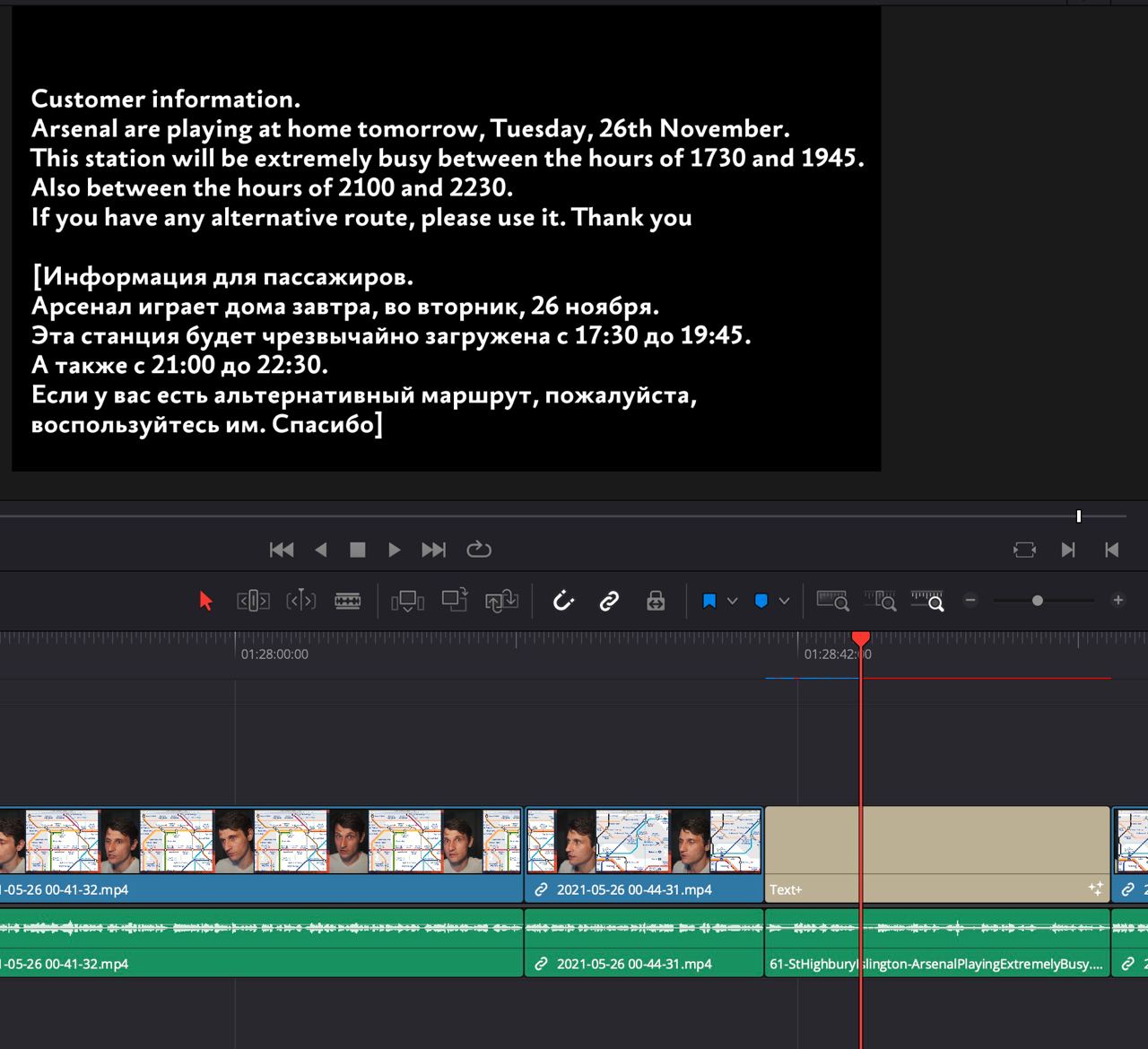Image resolution: width=1148 pixels, height=1049 pixels.
Task: Select the Blade edit mode tool
Action: point(348,601)
